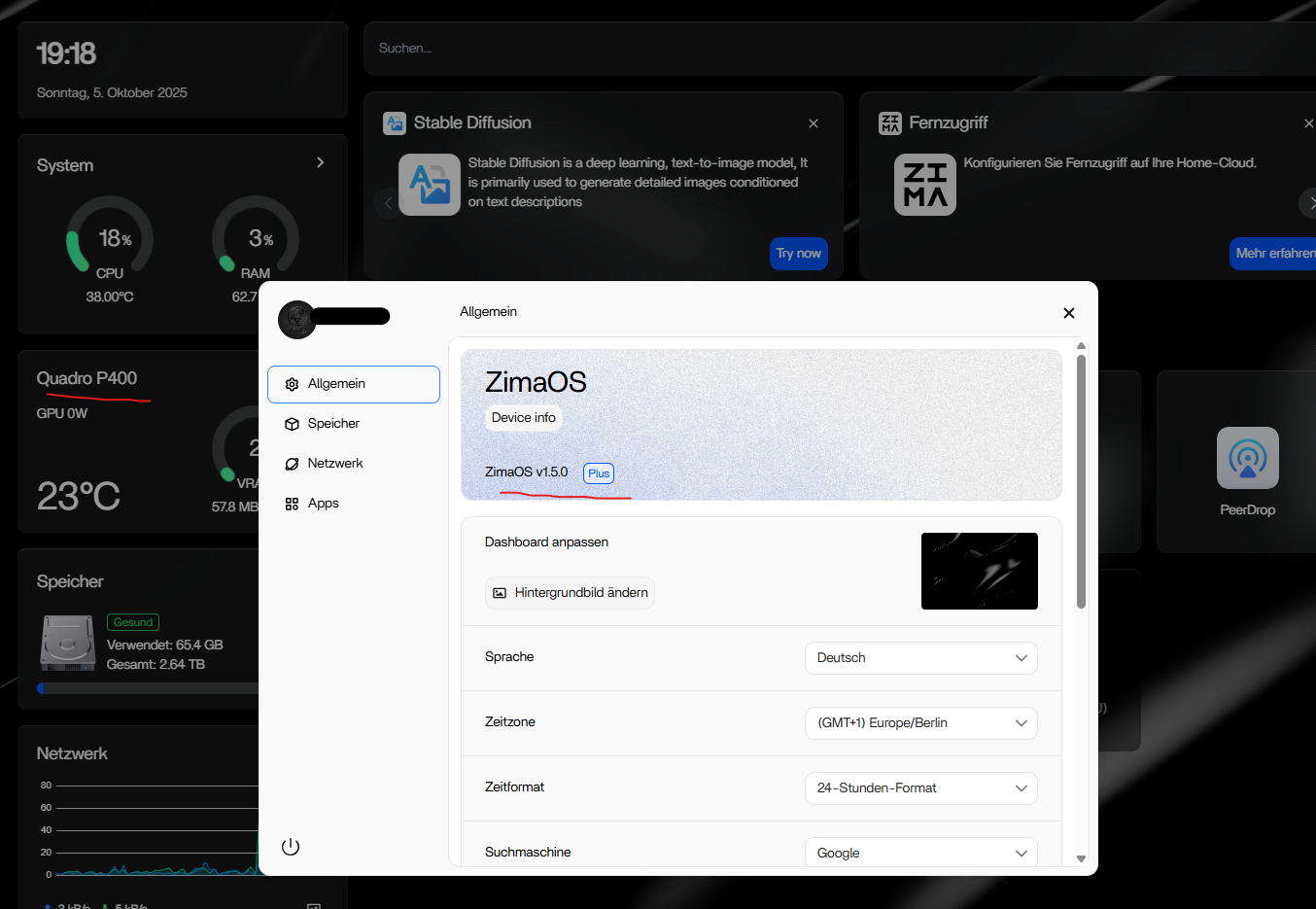Open the Suchmaschine dropdown showing Google
Screen dimensions: 1316x909
921,853
